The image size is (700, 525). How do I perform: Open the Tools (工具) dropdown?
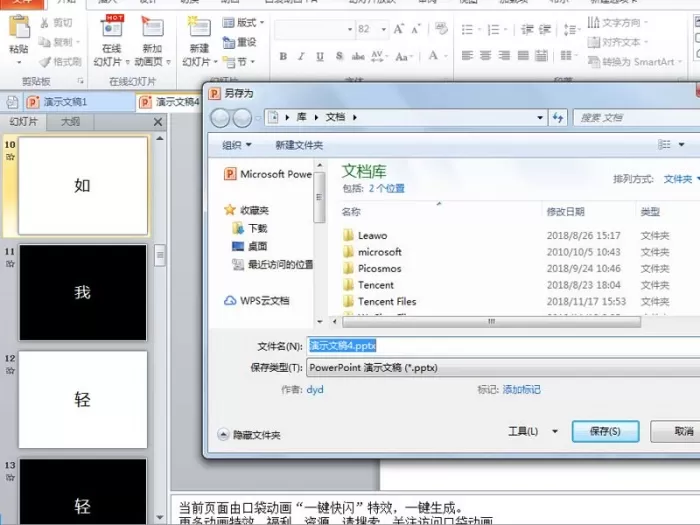point(533,431)
